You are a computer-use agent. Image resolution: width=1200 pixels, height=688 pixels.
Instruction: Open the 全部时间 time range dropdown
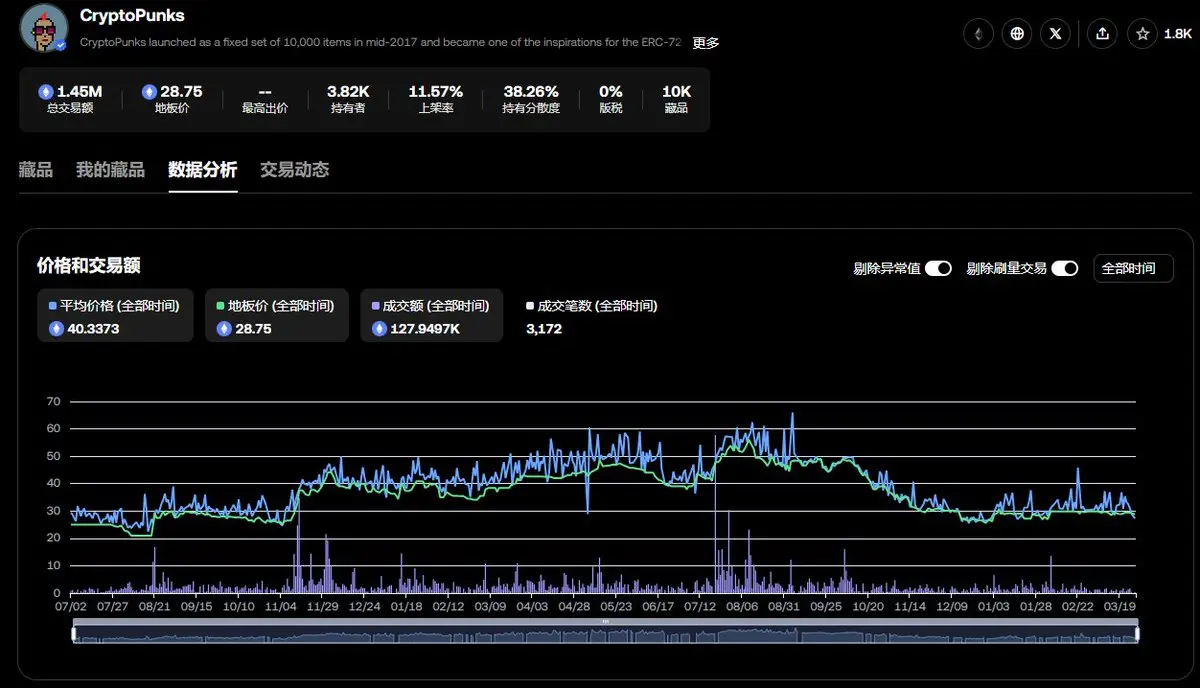click(1133, 268)
